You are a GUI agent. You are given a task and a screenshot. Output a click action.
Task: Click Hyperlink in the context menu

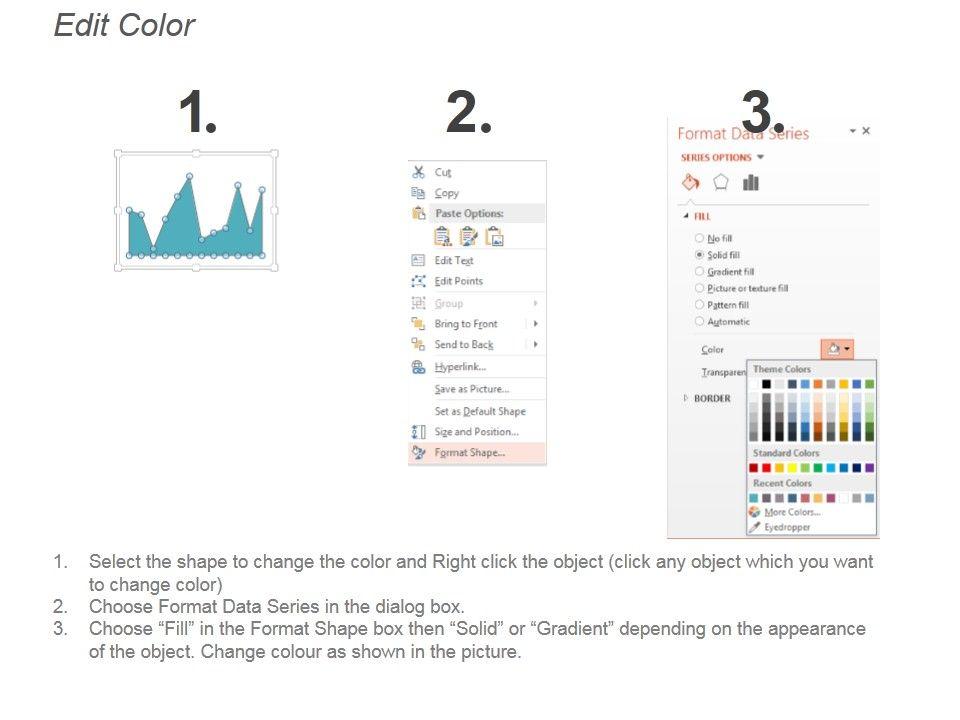pyautogui.click(x=460, y=367)
